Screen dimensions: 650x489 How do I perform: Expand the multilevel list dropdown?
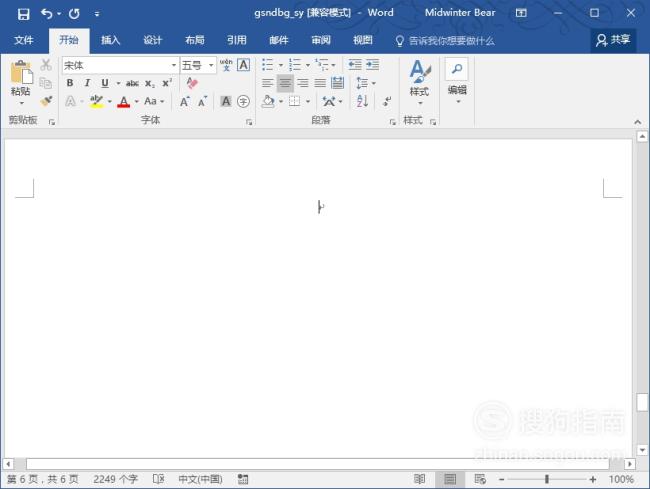pos(333,65)
